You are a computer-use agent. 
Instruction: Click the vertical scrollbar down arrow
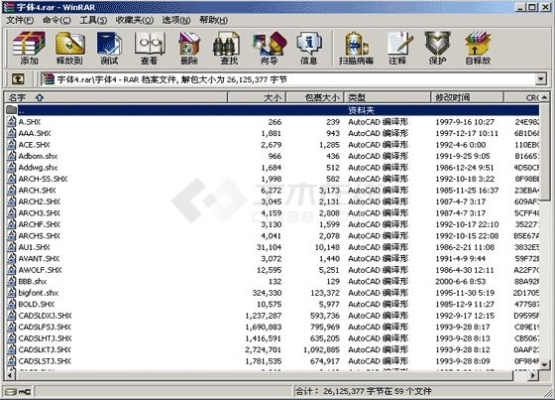[x=544, y=364]
